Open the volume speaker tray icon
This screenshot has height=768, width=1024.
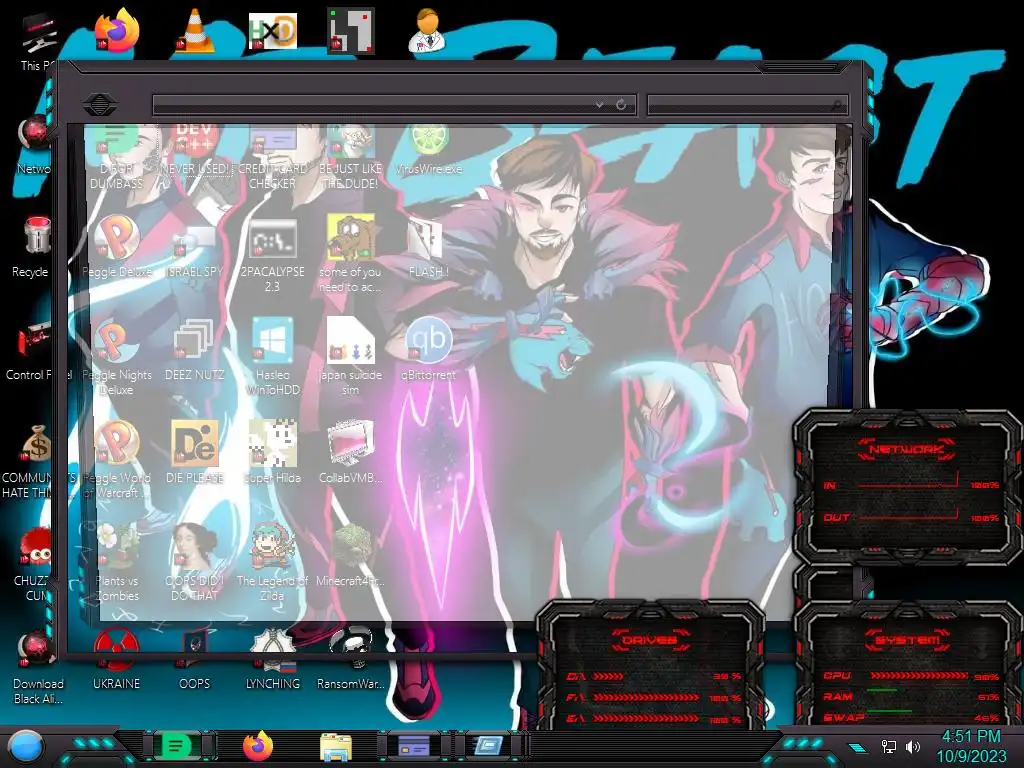[x=913, y=746]
